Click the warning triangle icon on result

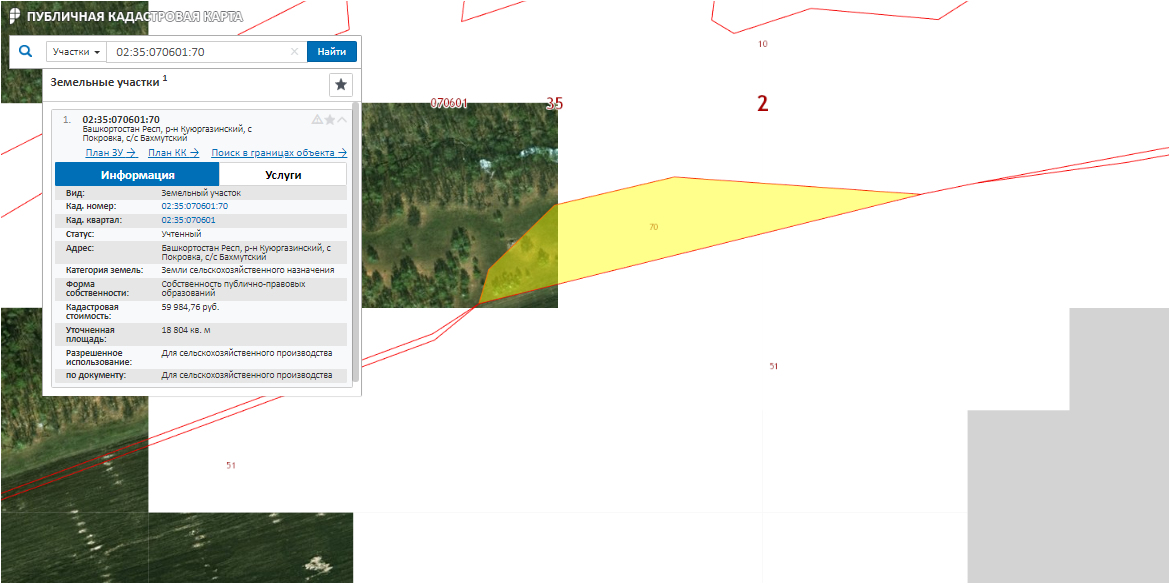tap(317, 120)
